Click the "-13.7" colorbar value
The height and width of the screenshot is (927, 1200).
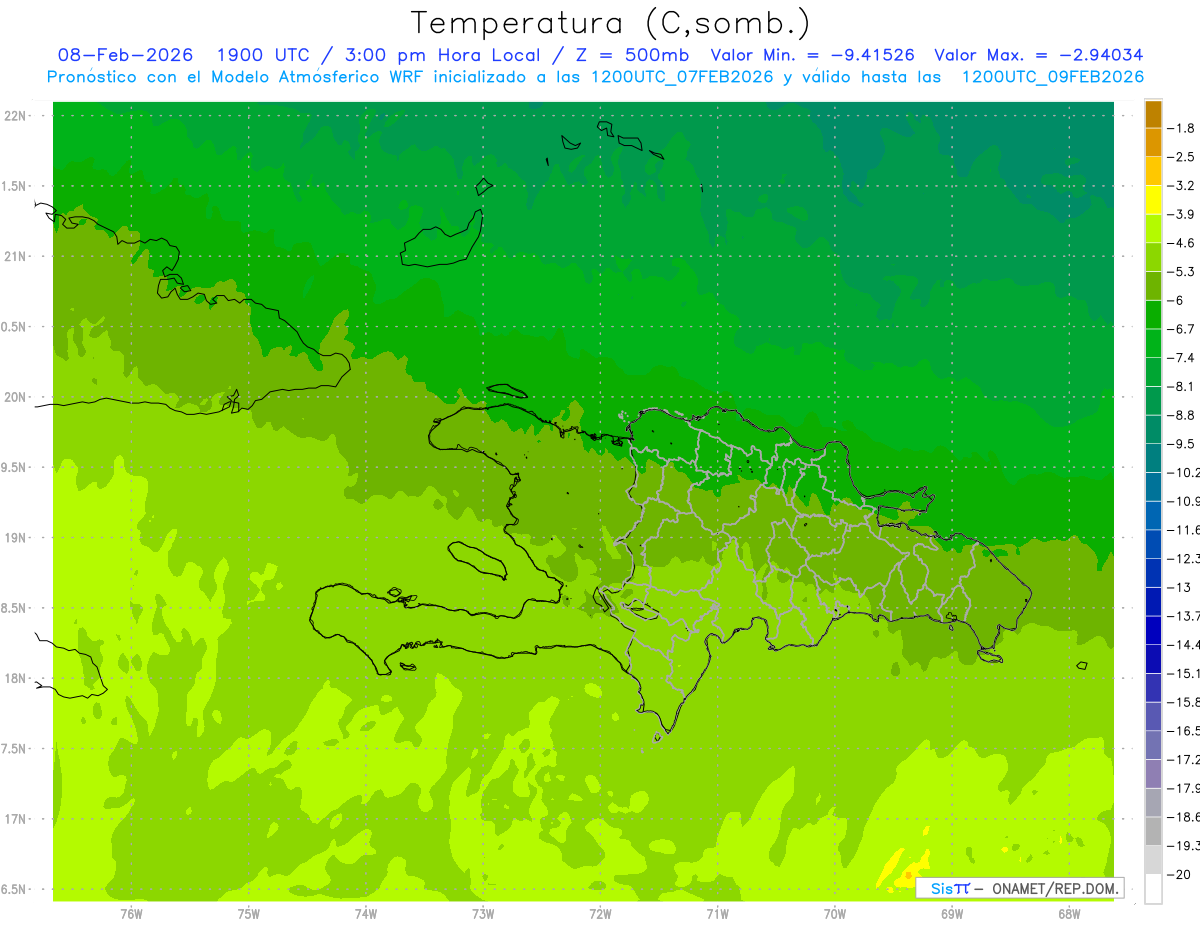click(x=1184, y=616)
